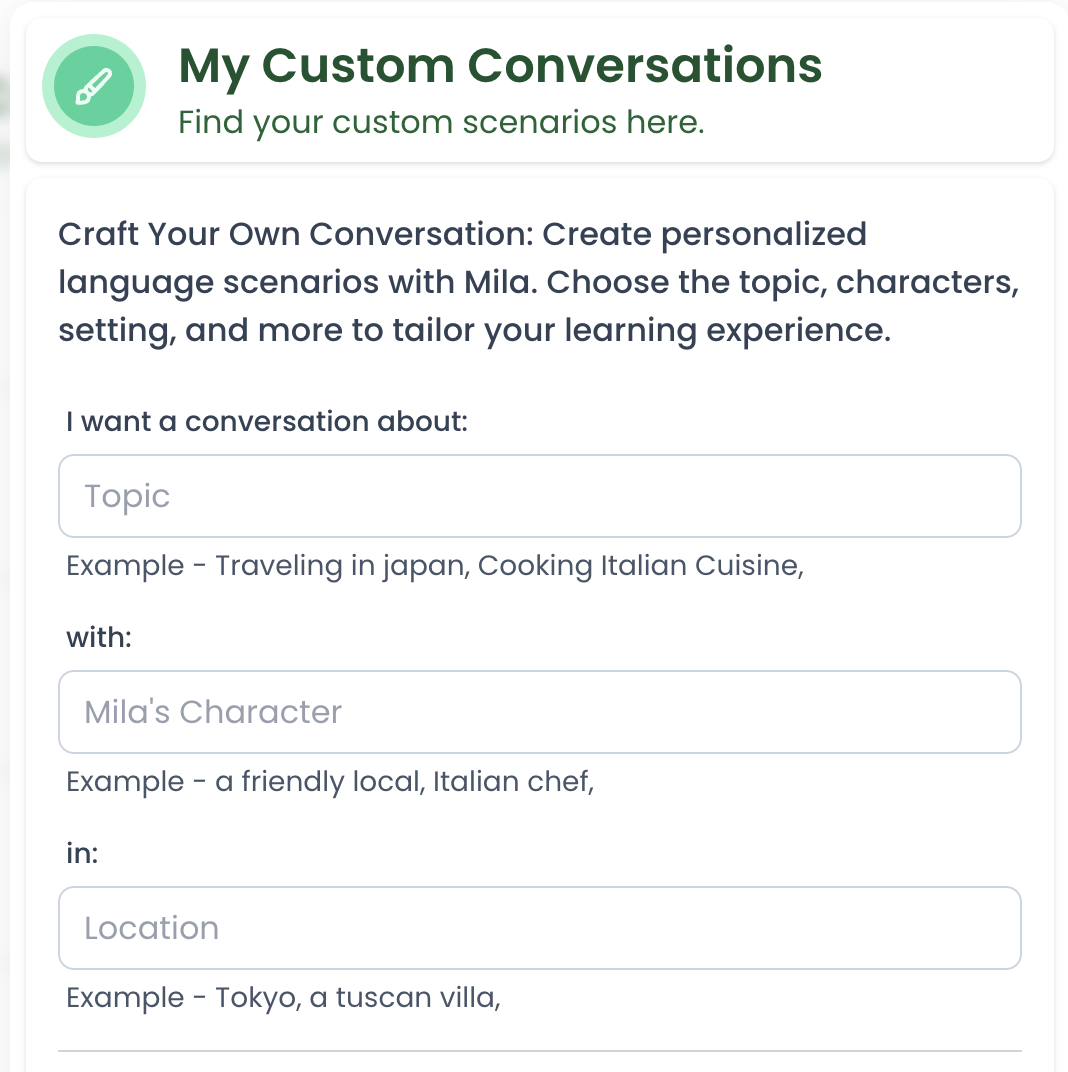Click the My Custom Conversations heading
Image resolution: width=1068 pixels, height=1072 pixels.
tap(500, 66)
